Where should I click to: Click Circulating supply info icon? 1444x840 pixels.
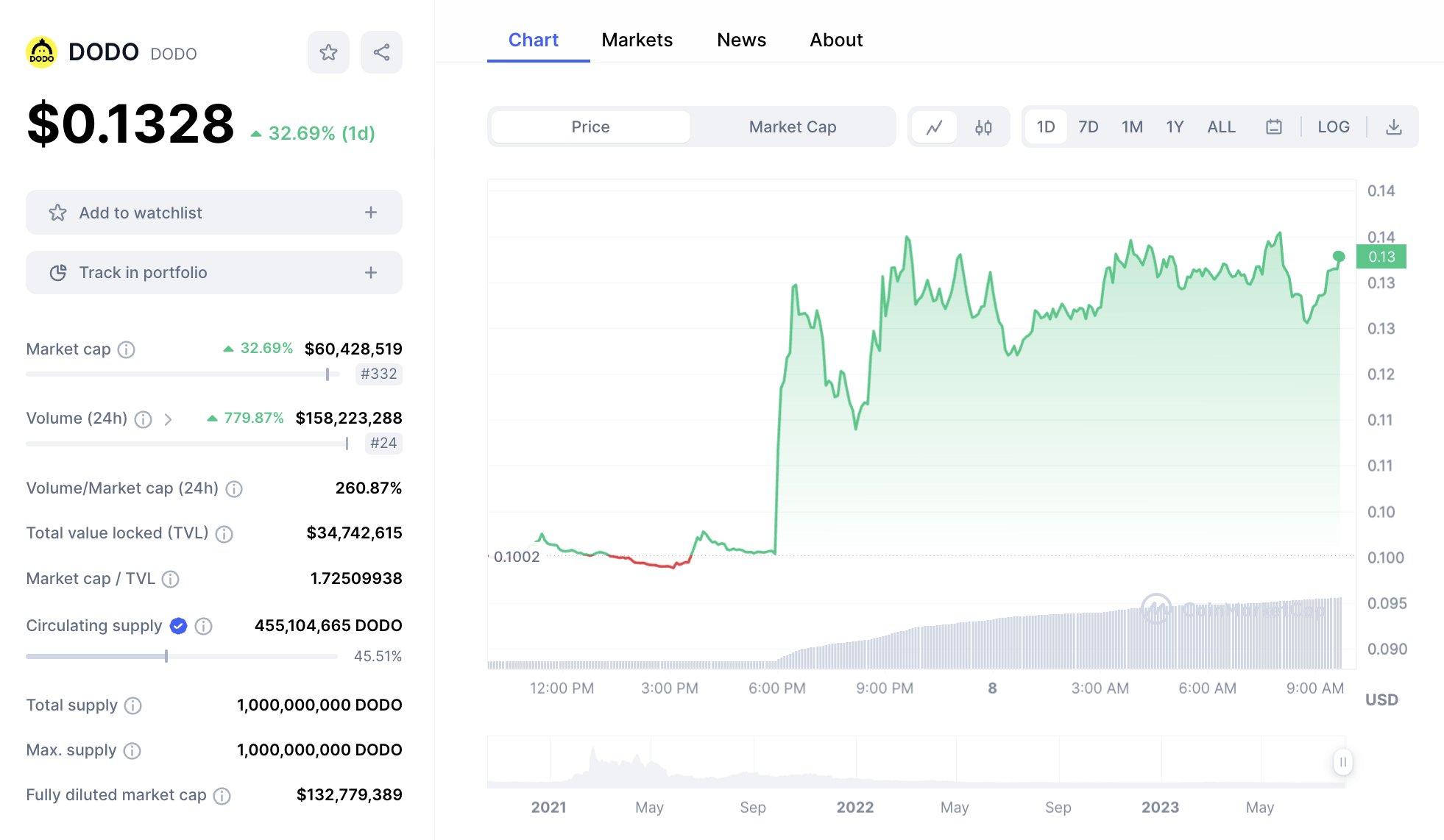point(204,626)
